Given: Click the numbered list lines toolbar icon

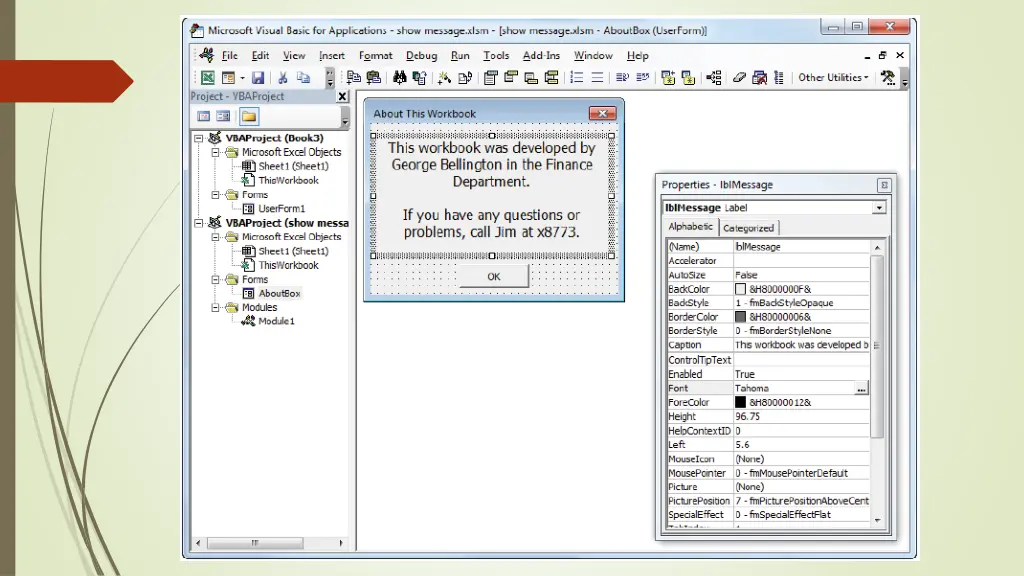Looking at the screenshot, I should pyautogui.click(x=577, y=78).
